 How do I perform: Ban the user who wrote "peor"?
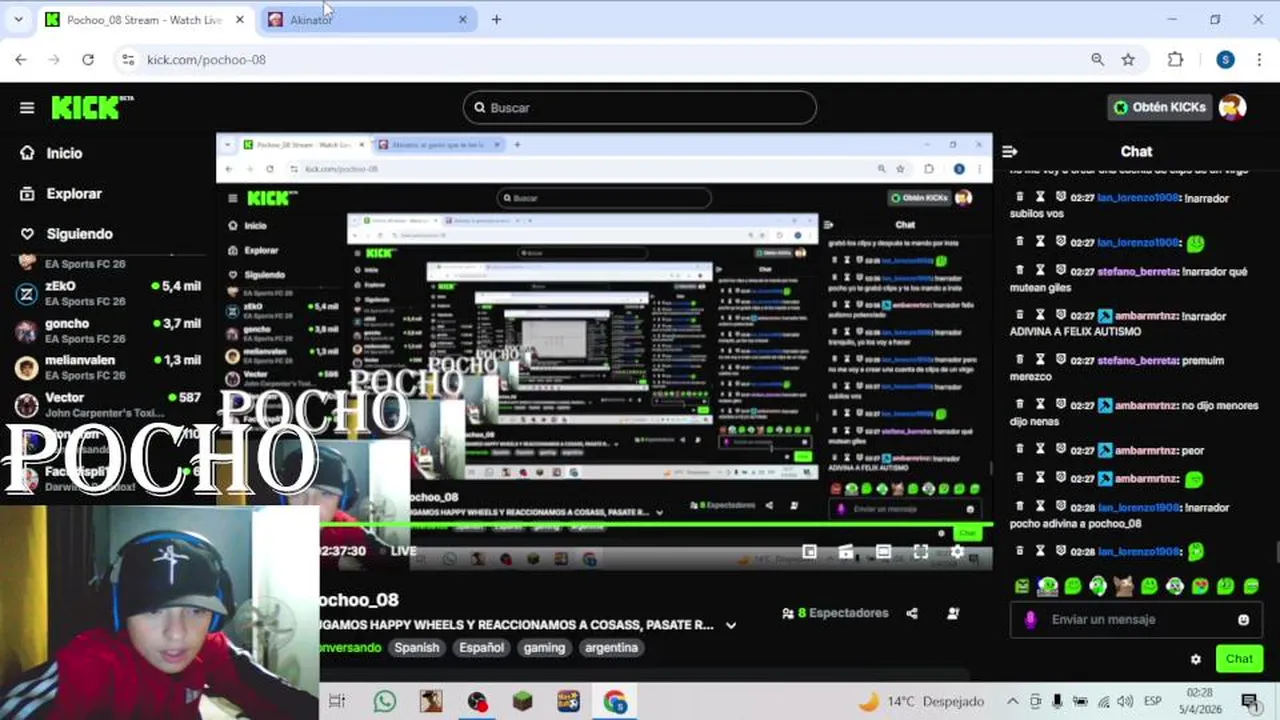pos(1061,450)
